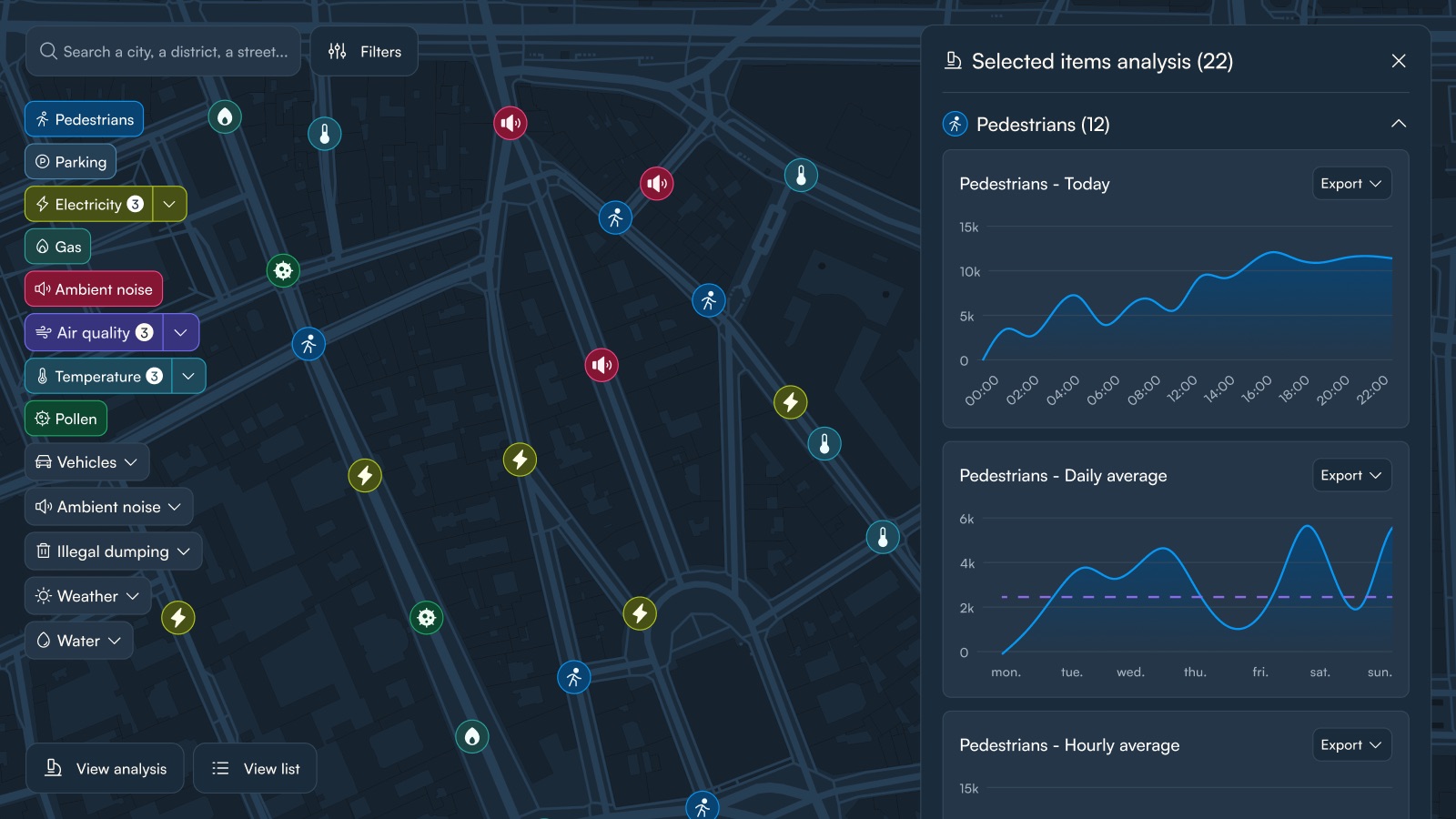Viewport: 1456px width, 819px height.
Task: Open Export menu for Daily average chart
Action: [x=1351, y=475]
